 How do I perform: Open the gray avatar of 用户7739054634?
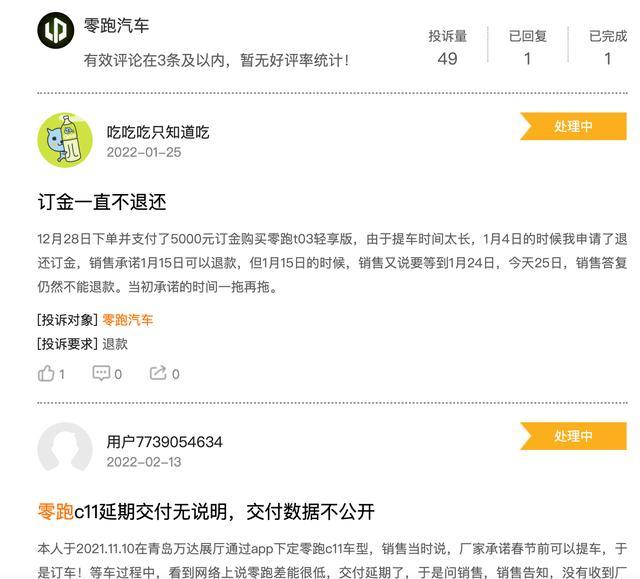(65, 447)
